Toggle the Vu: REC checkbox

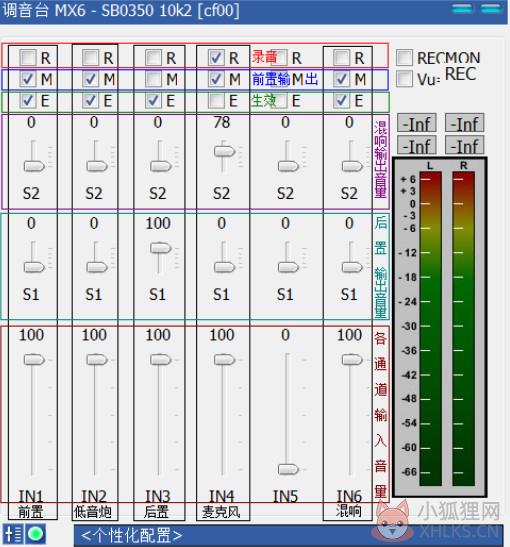click(x=405, y=79)
